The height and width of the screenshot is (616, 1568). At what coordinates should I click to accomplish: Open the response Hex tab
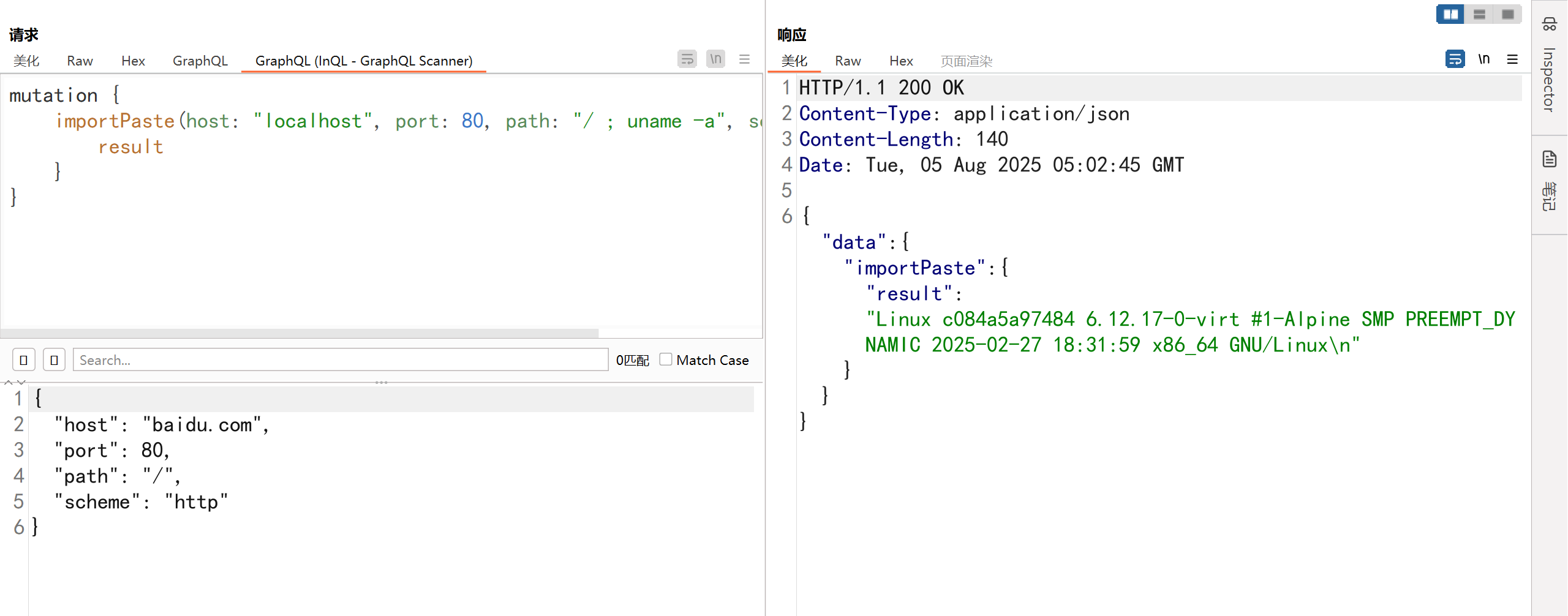coord(901,61)
